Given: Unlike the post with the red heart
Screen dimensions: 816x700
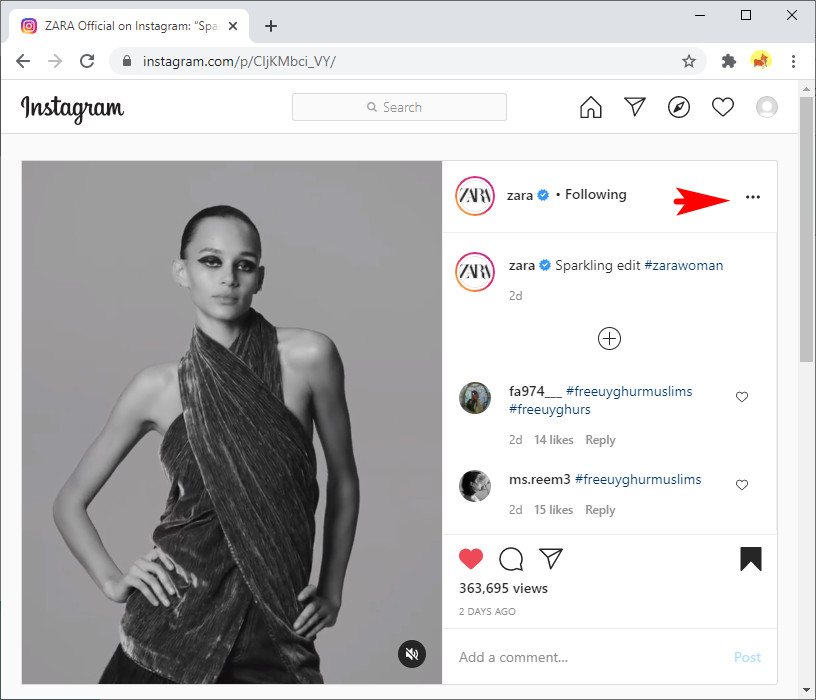Looking at the screenshot, I should pyautogui.click(x=471, y=558).
